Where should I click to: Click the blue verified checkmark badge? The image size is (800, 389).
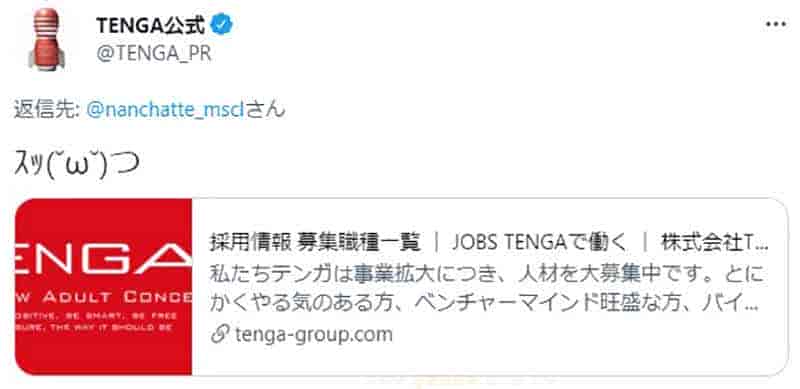(x=222, y=25)
